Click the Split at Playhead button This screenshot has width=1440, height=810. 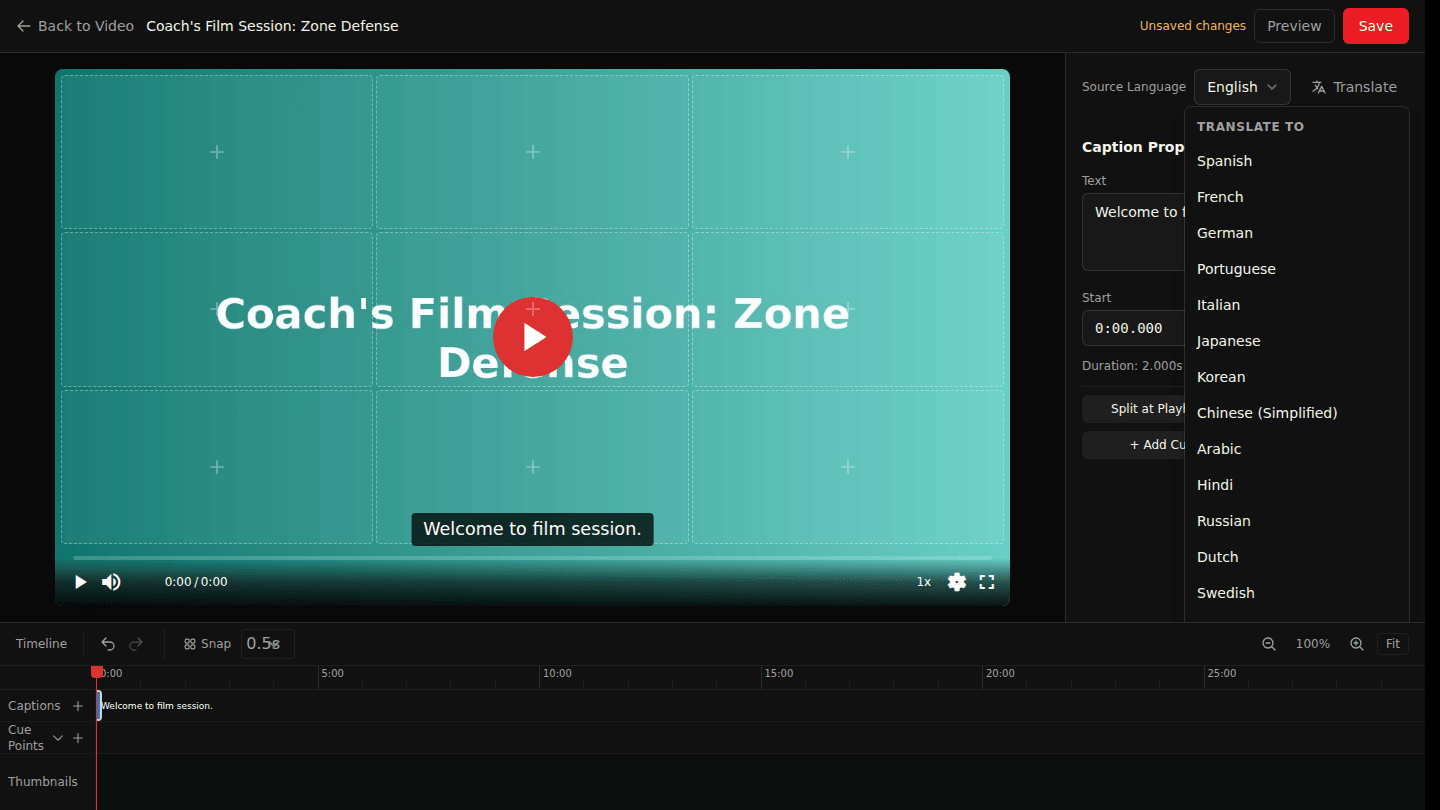tap(1134, 409)
